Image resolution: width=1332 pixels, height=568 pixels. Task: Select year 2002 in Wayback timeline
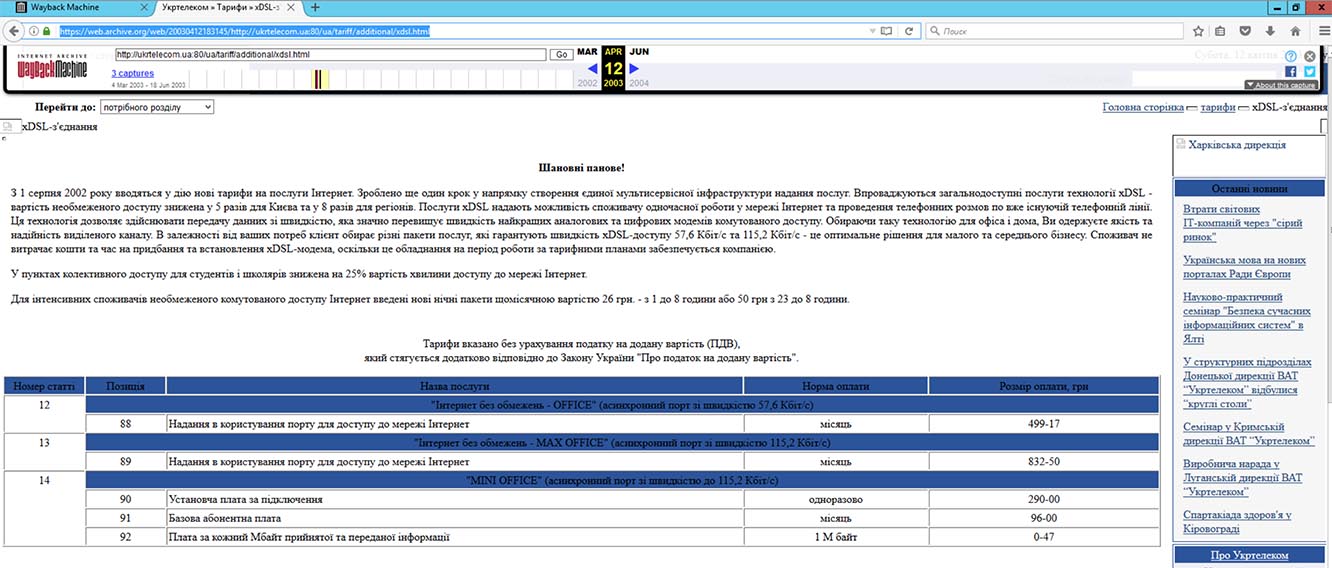[x=588, y=83]
